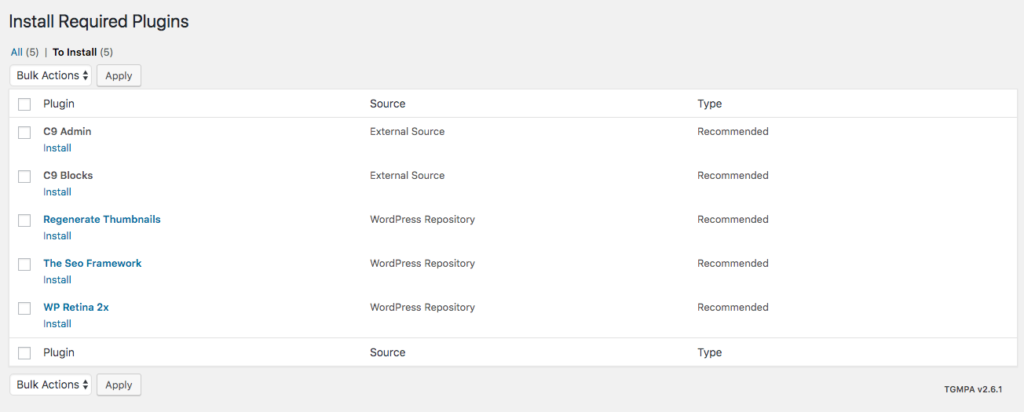Screen dimensions: 1024x412
Task: Switch to the All (5) filter
Action: click(x=24, y=52)
